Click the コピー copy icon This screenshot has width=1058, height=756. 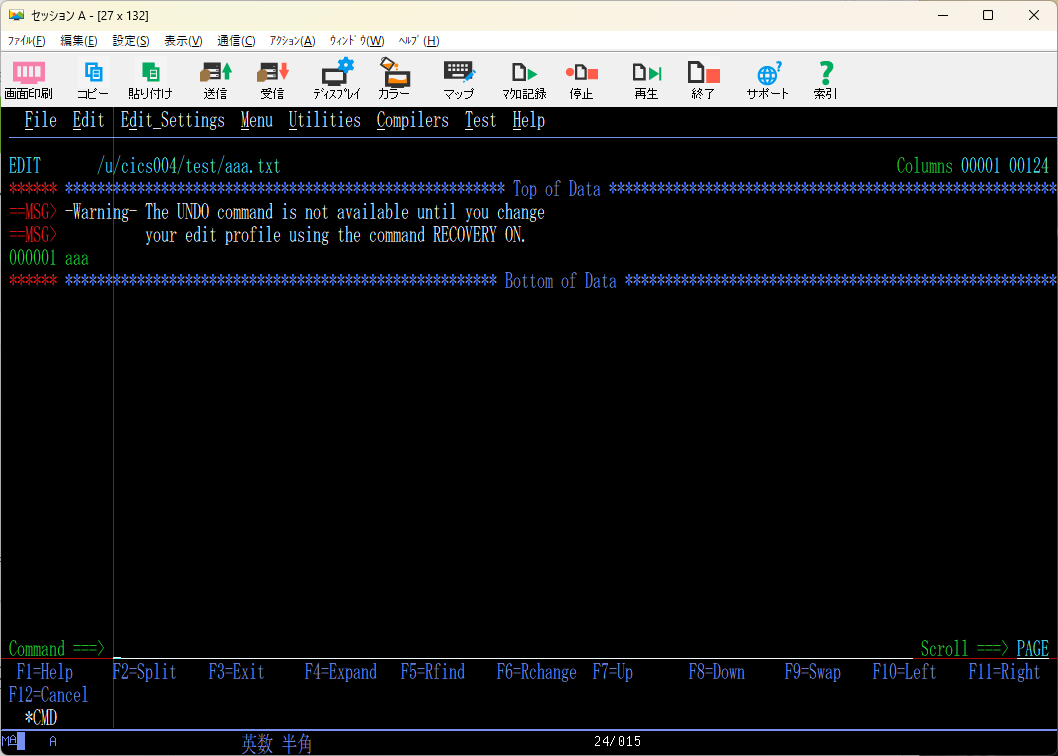point(93,80)
